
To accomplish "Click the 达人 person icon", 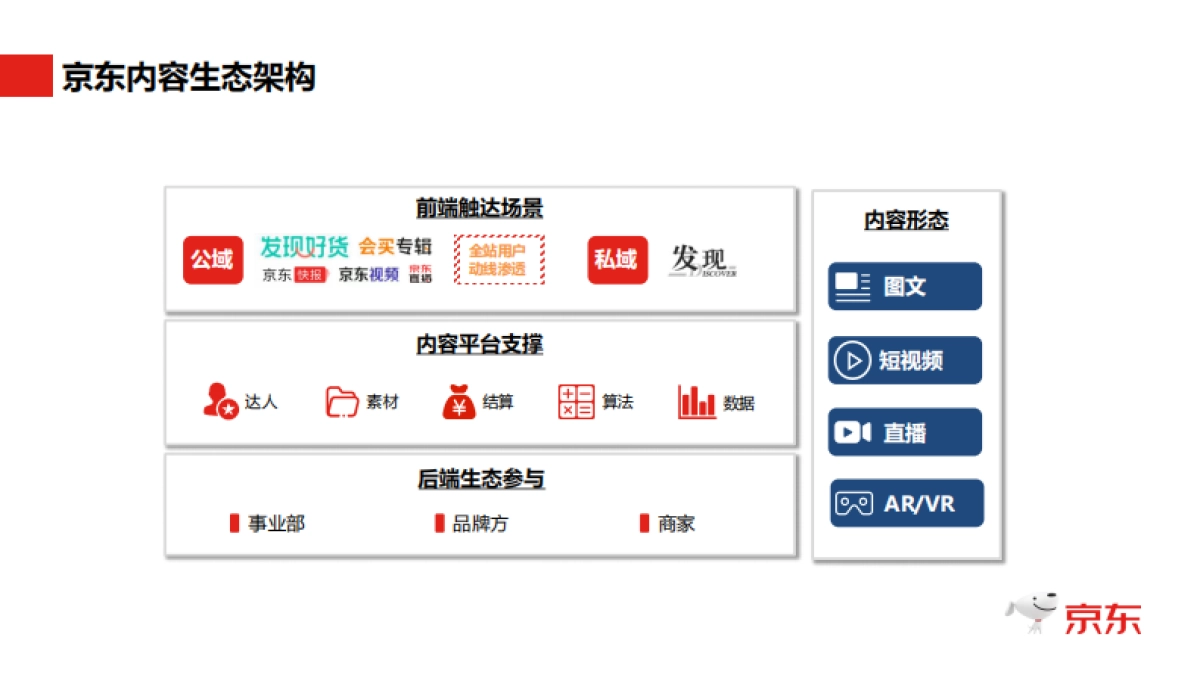I will (x=220, y=402).
